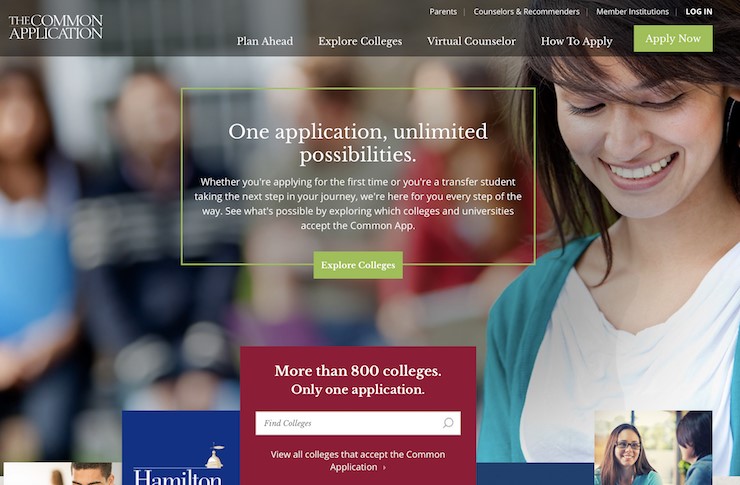Select Virtual Counselor in navigation
The height and width of the screenshot is (485, 740).
(x=471, y=41)
